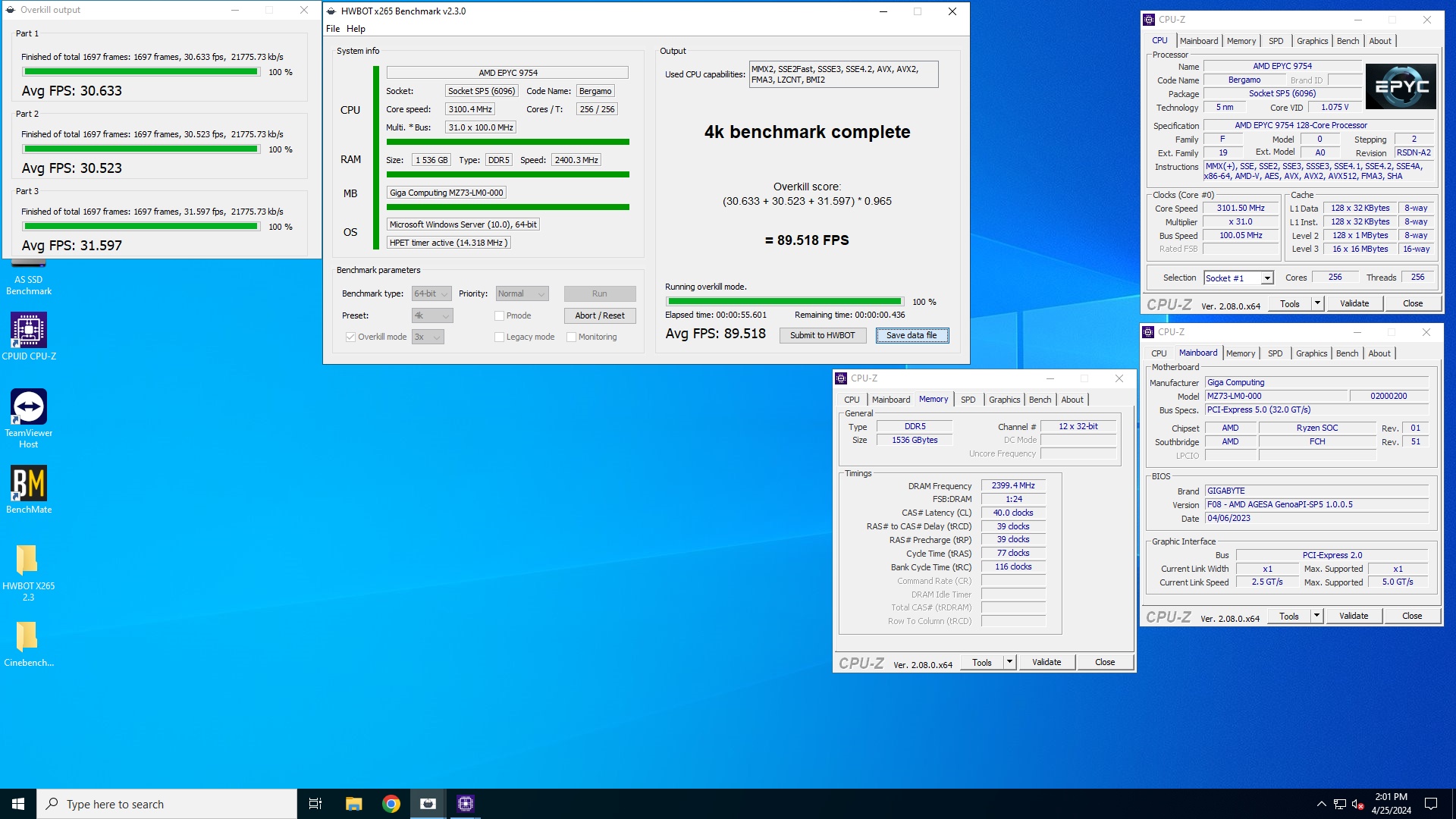
Task: Open Overkill mode 3x dropdown
Action: (x=428, y=337)
